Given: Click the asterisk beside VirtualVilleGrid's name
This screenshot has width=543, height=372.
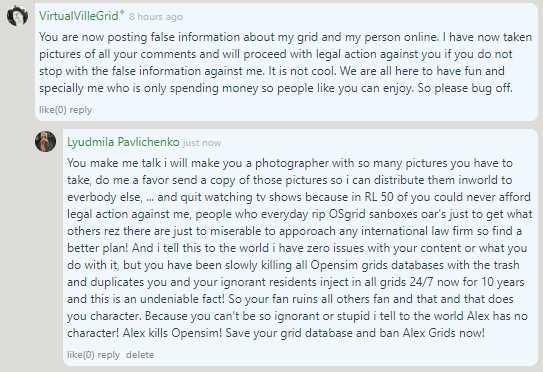Looking at the screenshot, I should pos(122,13).
